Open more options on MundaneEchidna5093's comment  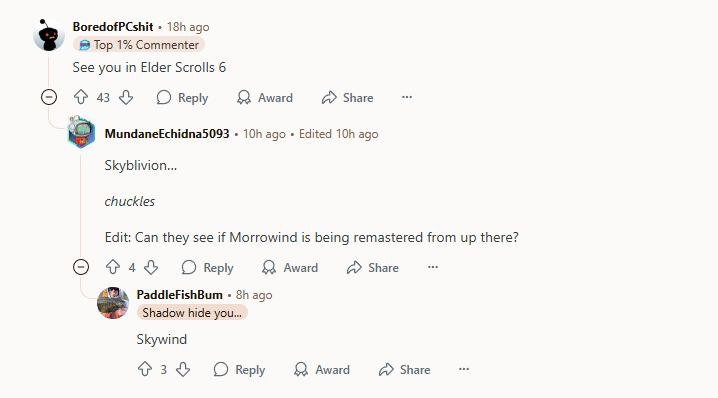click(x=433, y=267)
